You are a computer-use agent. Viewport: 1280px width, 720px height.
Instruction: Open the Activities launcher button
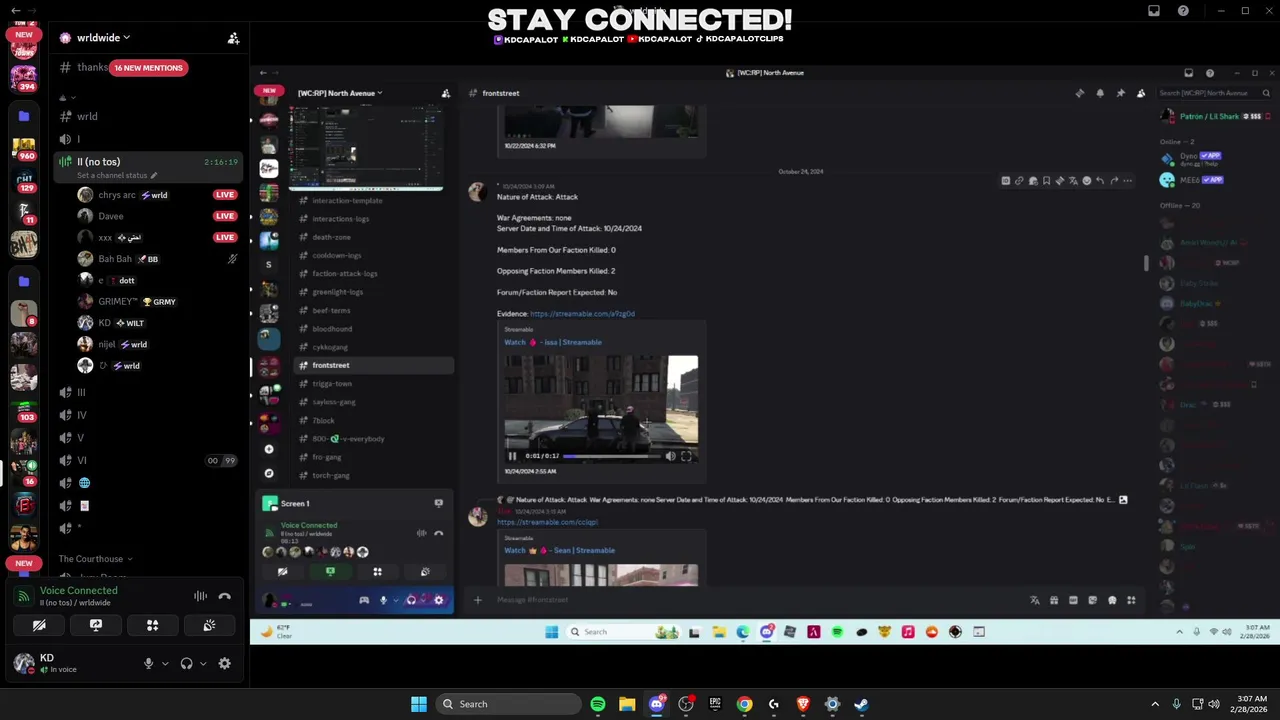[153, 625]
